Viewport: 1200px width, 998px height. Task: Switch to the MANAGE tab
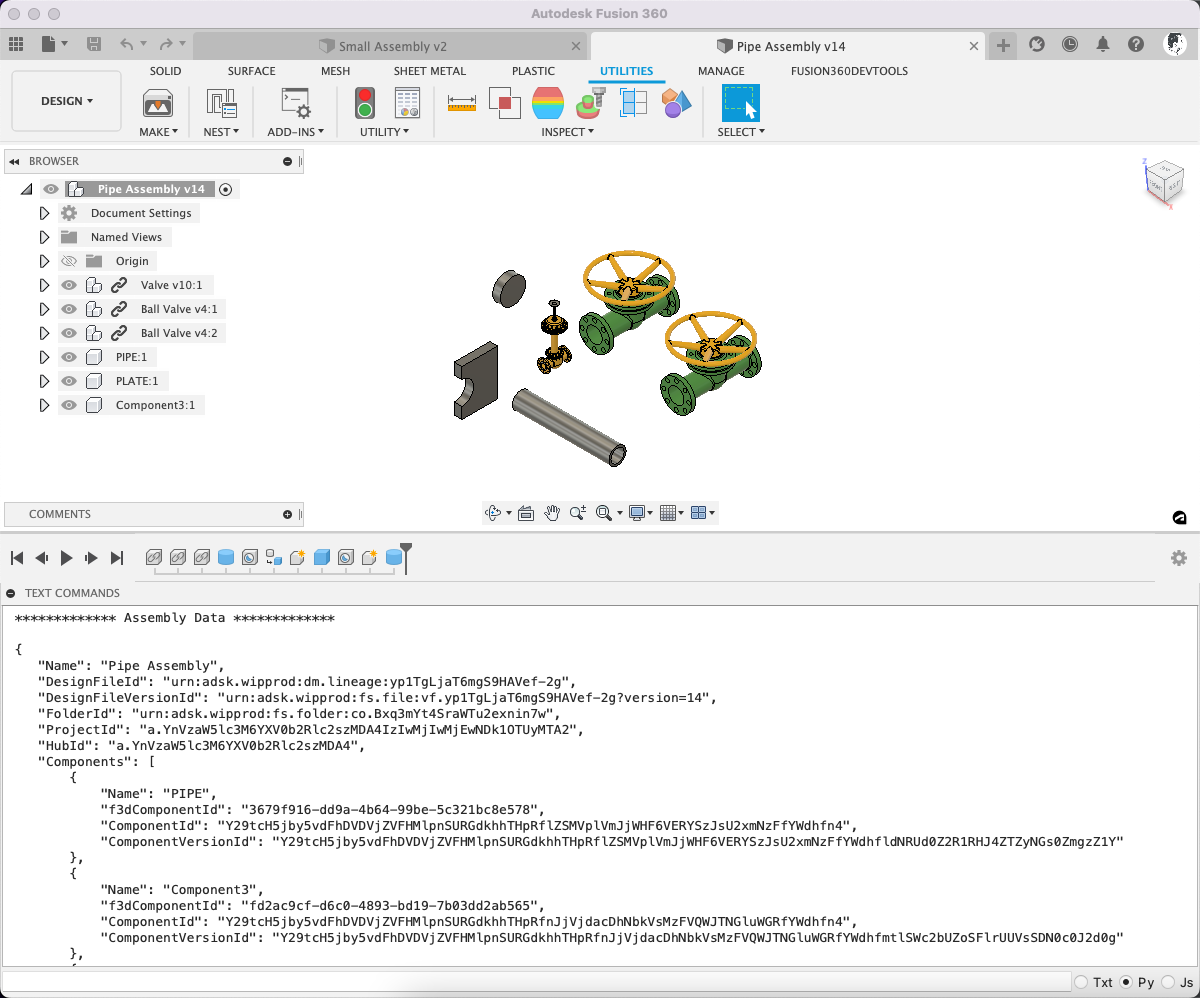[721, 71]
